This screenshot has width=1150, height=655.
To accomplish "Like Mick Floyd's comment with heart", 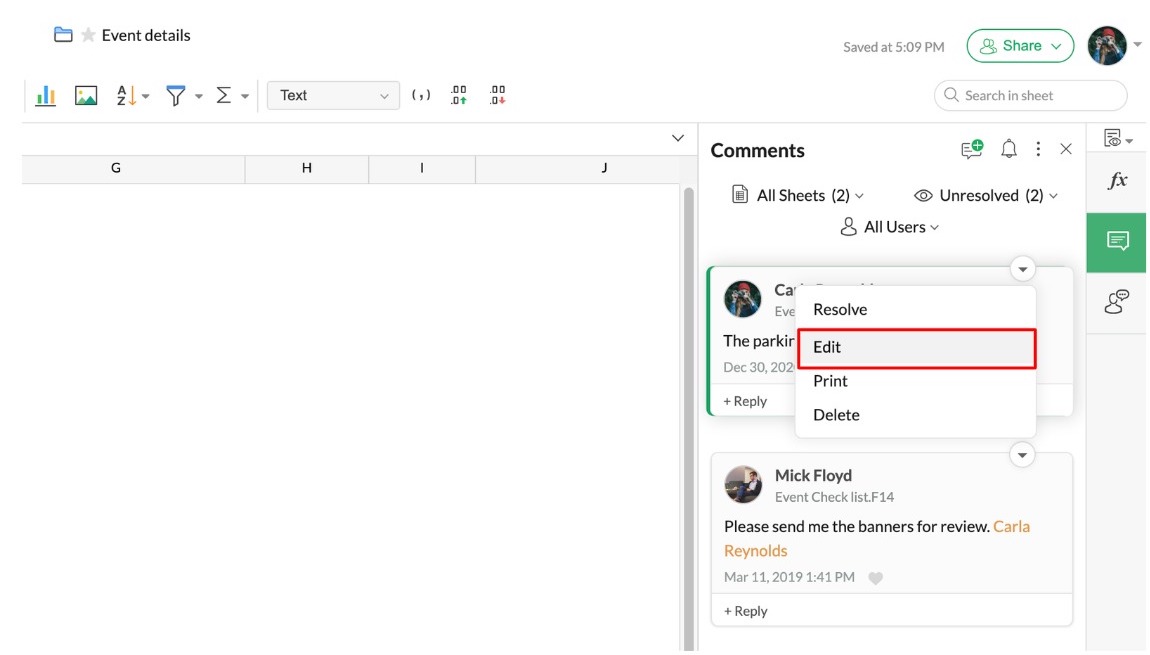I will point(875,578).
